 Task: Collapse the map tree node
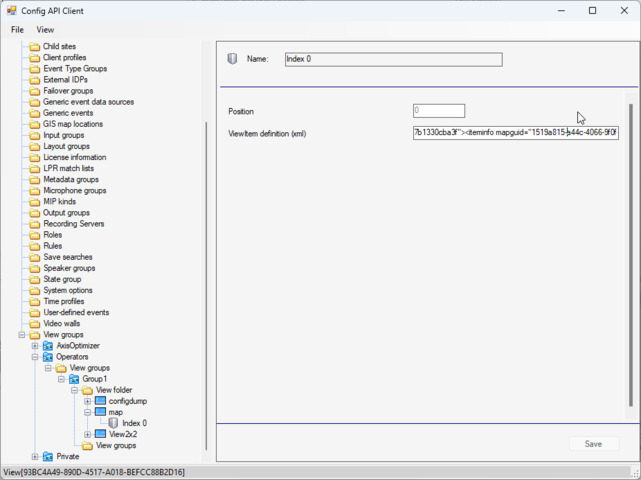[88, 412]
